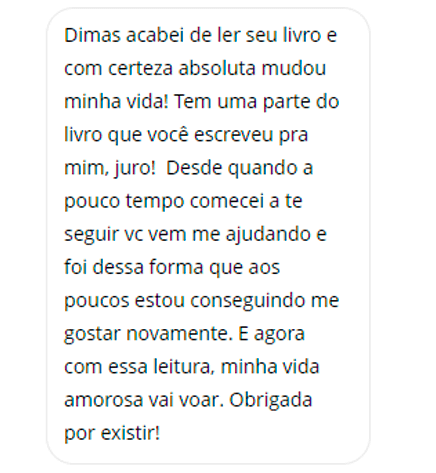The width and height of the screenshot is (436, 473).
Task: Click the word "Obrigada" near the end
Action: click(270, 400)
